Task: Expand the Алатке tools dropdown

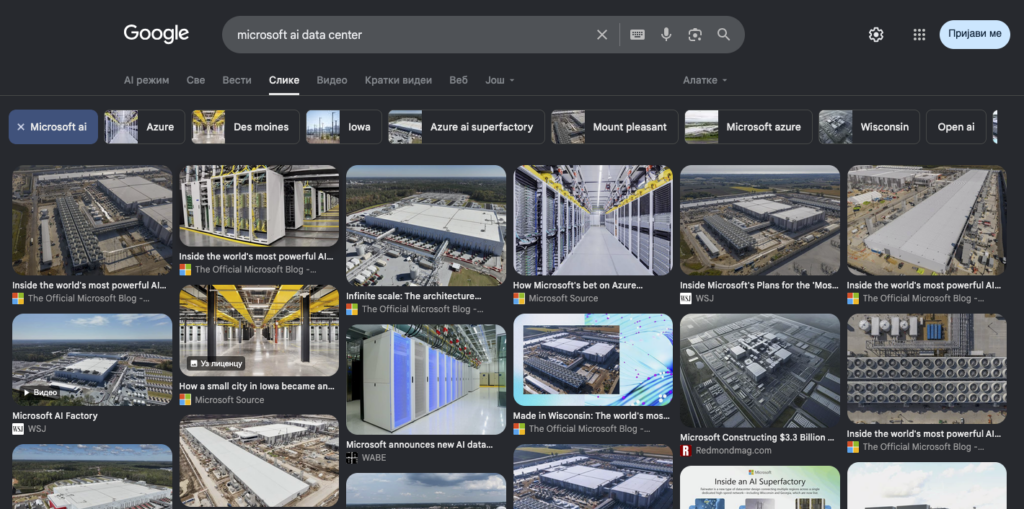Action: [705, 80]
